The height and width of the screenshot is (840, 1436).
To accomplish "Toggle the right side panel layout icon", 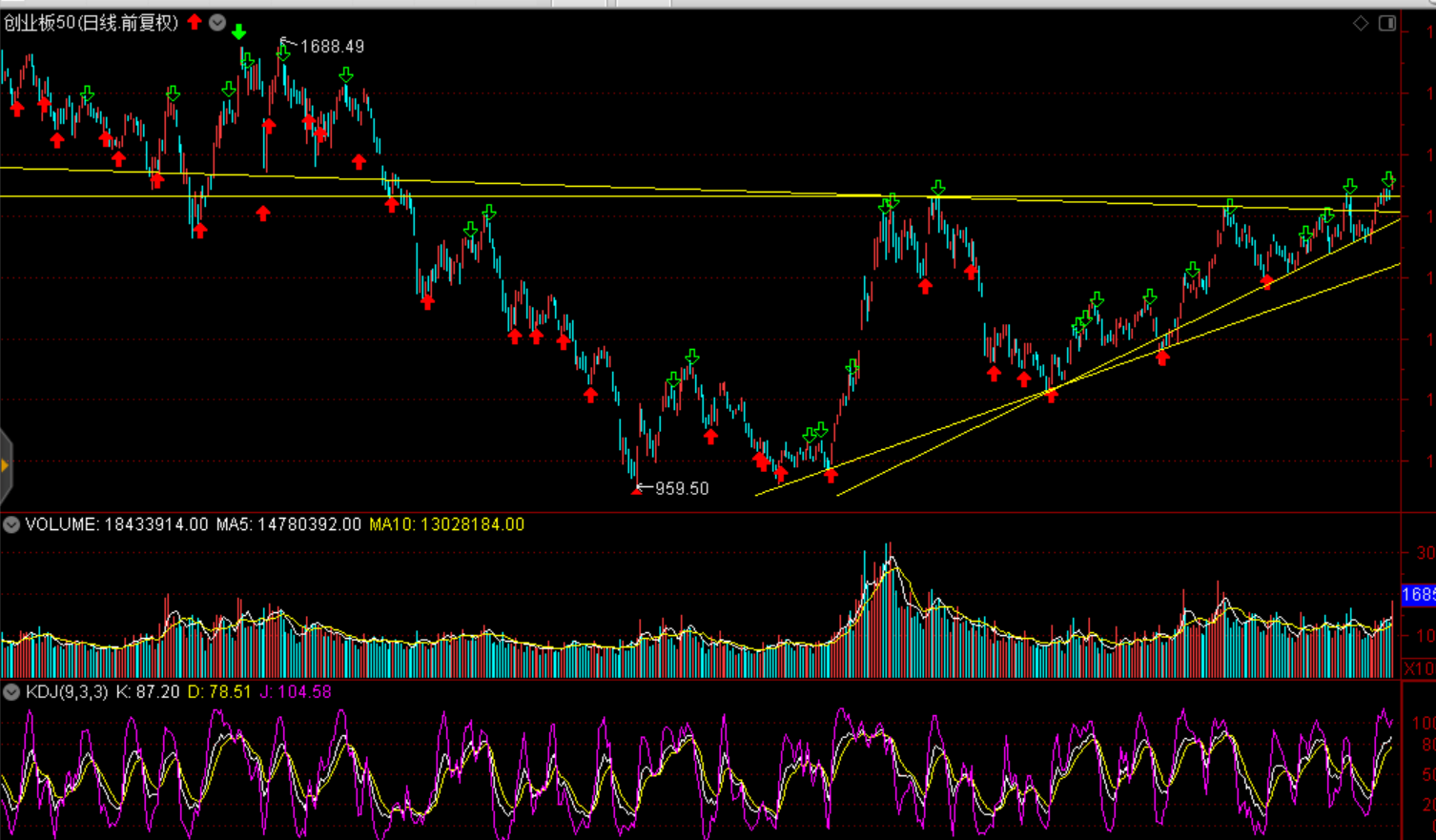I will pos(1387,23).
